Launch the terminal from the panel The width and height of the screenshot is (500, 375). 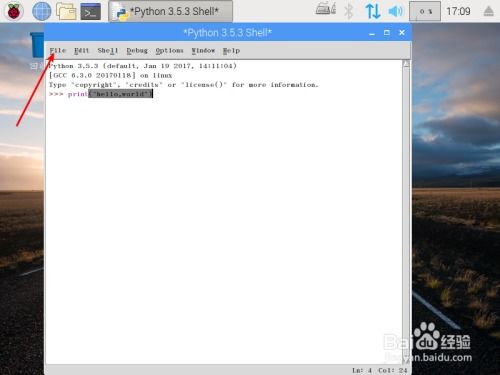click(91, 12)
